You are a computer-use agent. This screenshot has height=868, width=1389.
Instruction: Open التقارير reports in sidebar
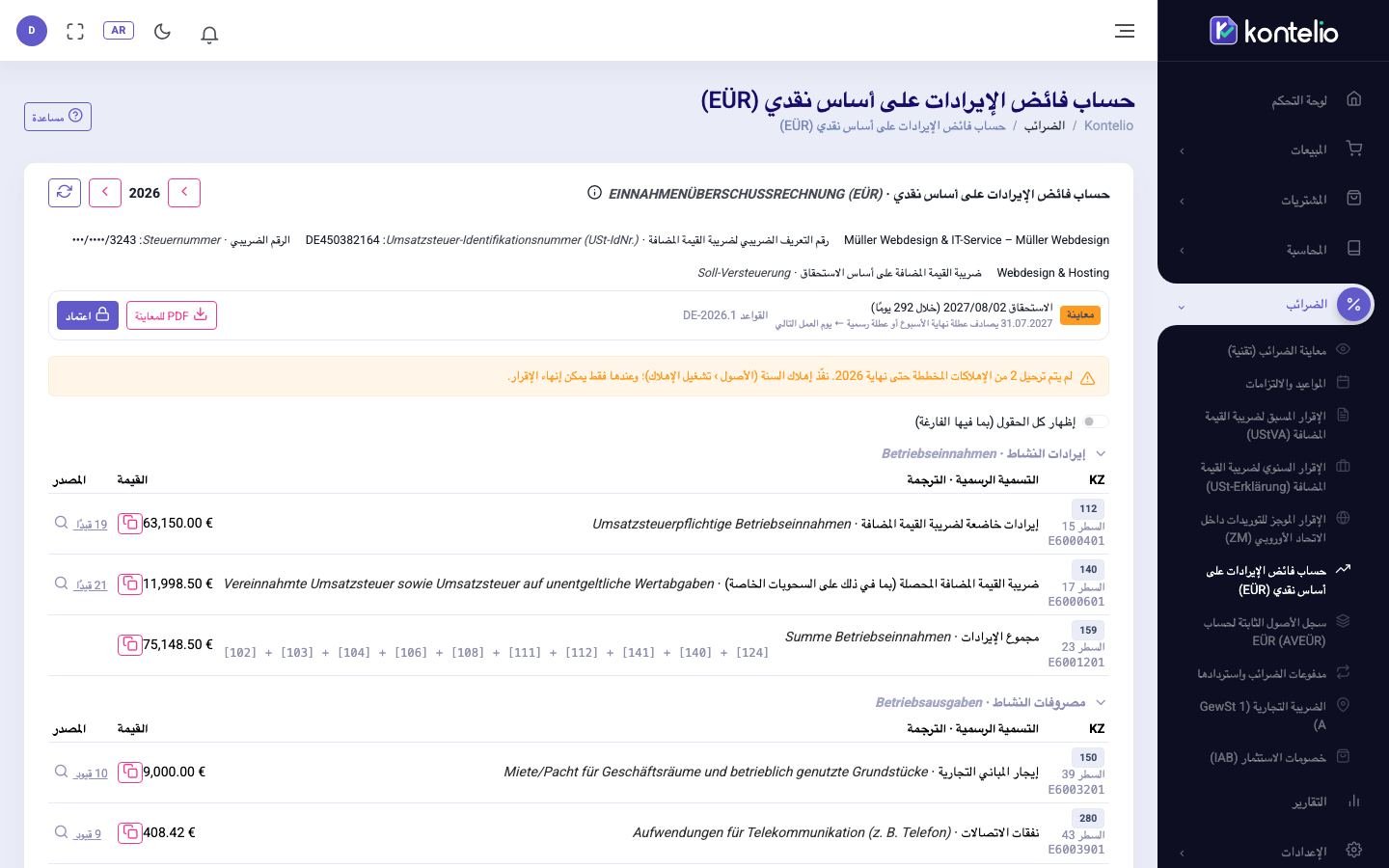click(x=1273, y=801)
